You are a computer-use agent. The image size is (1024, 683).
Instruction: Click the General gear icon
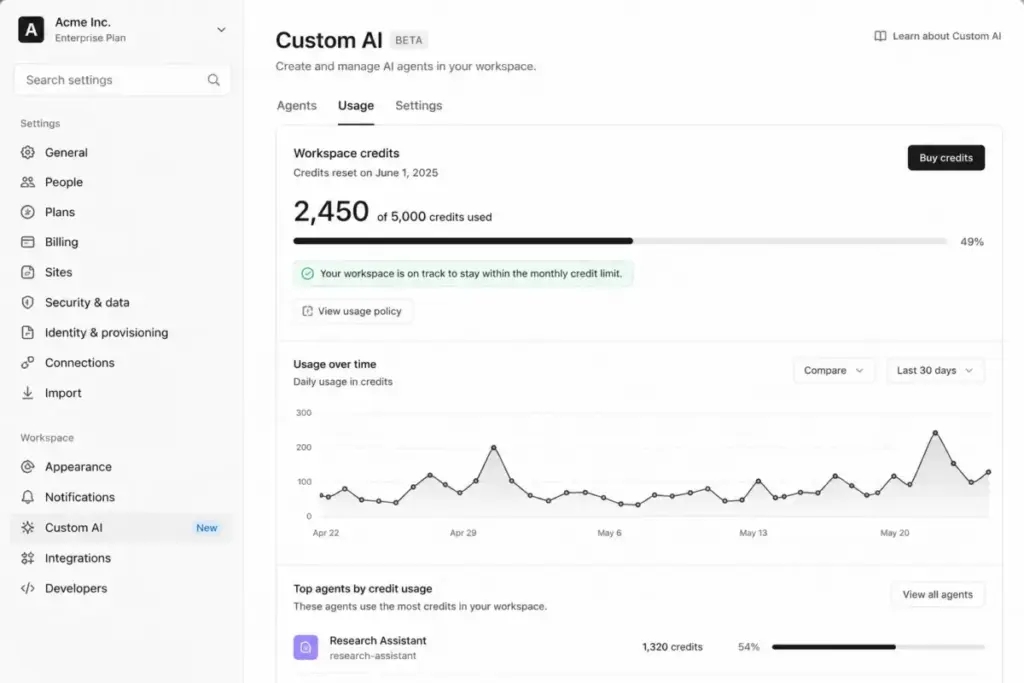click(x=27, y=152)
